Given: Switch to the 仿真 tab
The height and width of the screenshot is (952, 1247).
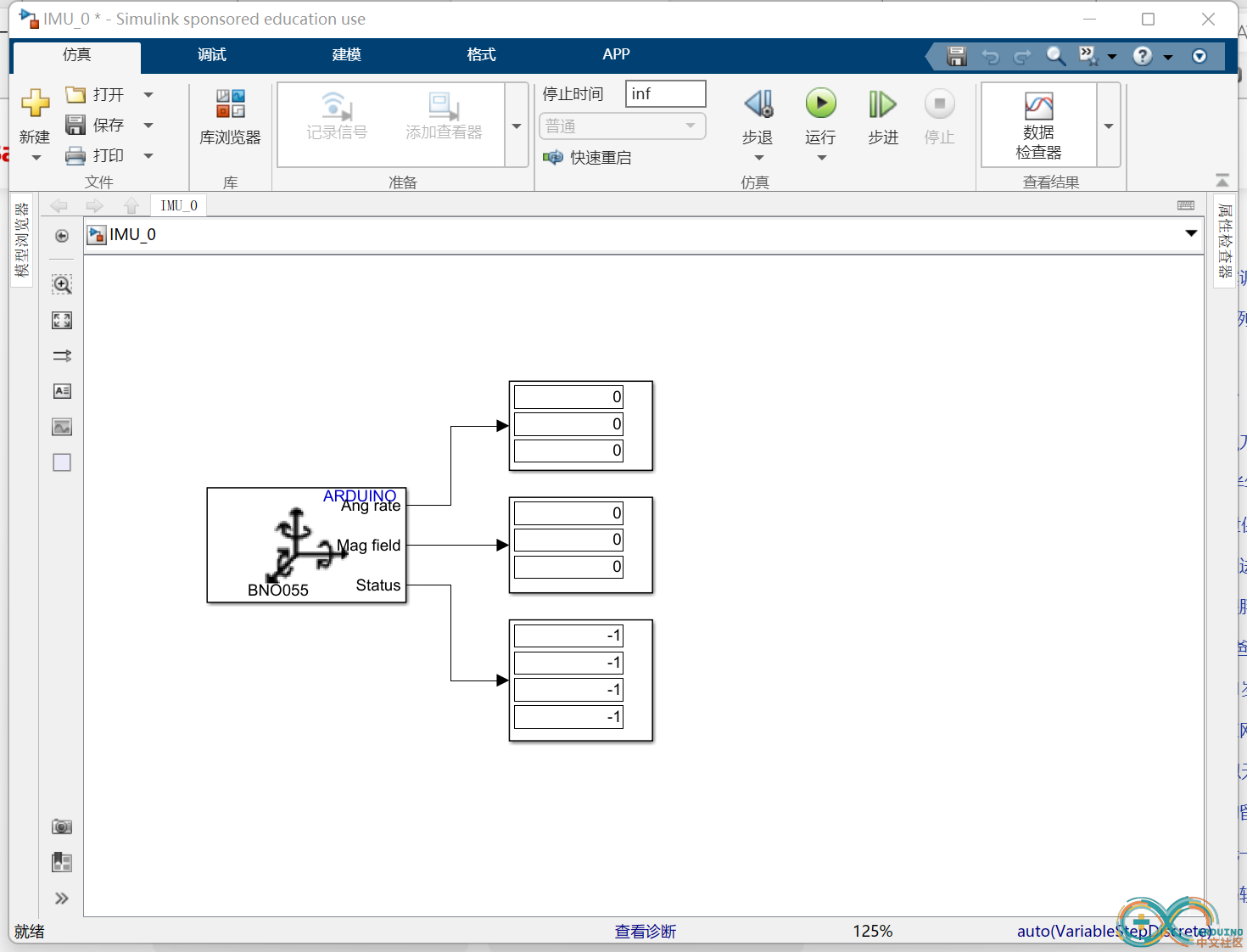Looking at the screenshot, I should point(77,55).
